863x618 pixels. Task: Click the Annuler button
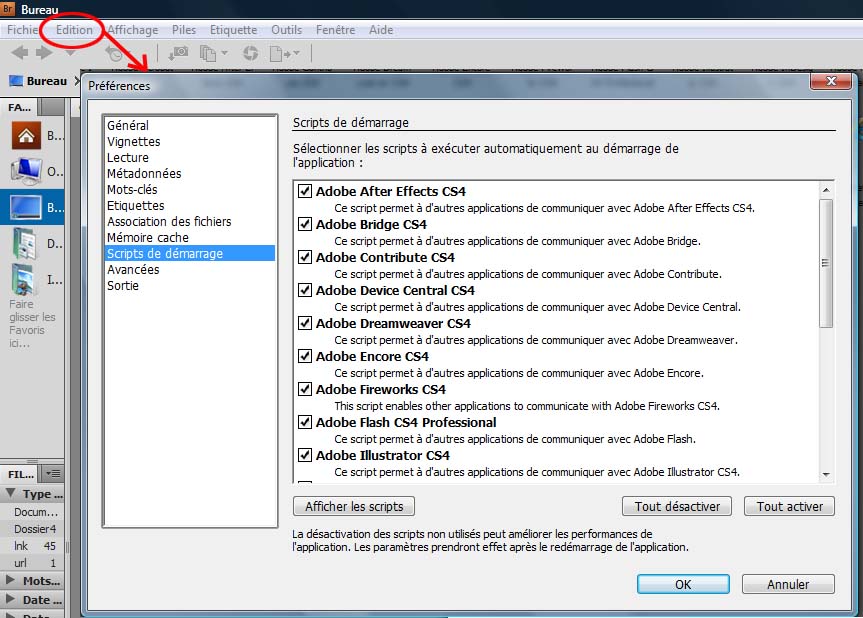788,584
